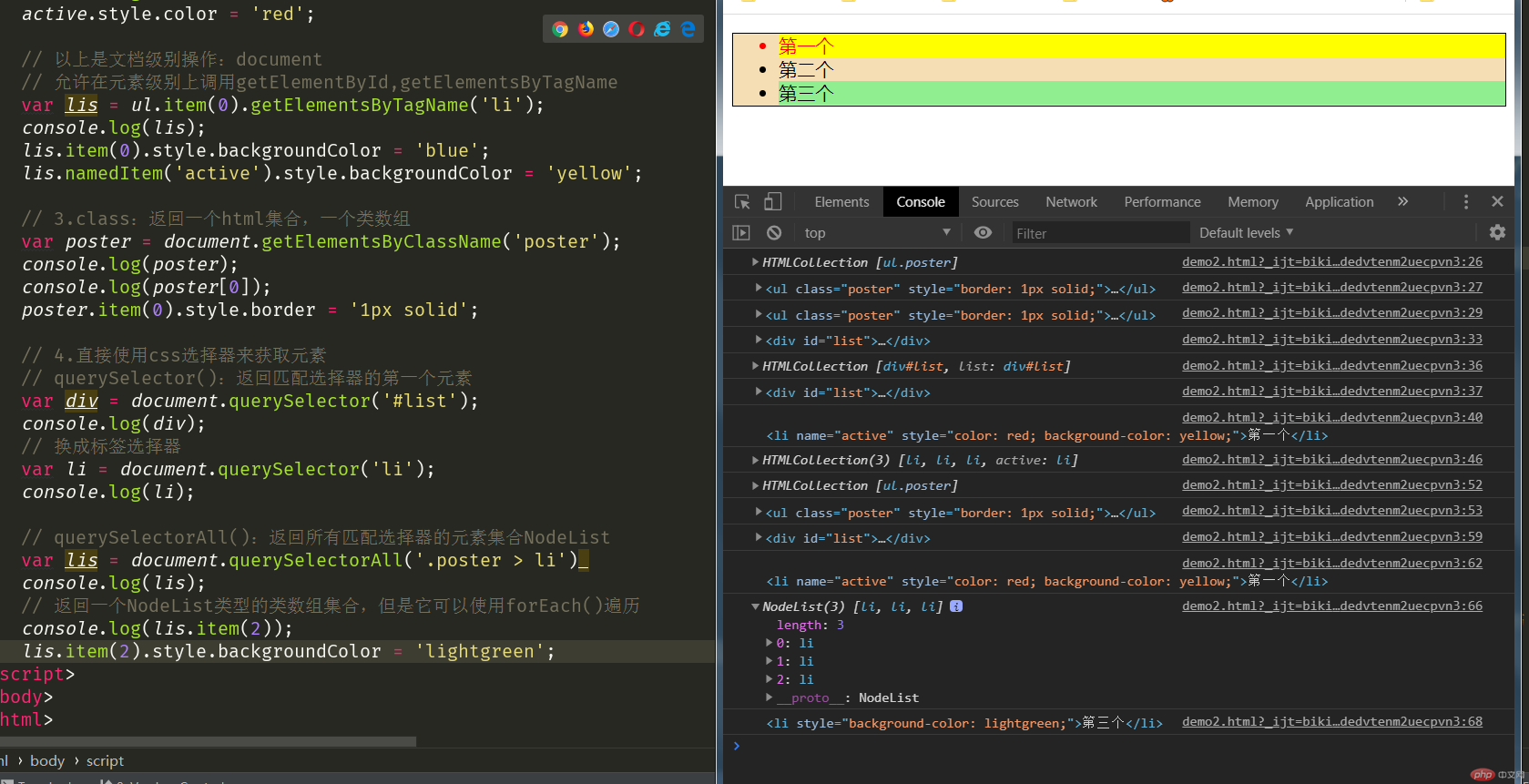
Task: Open preview in Chrome browser icon
Action: click(x=560, y=29)
